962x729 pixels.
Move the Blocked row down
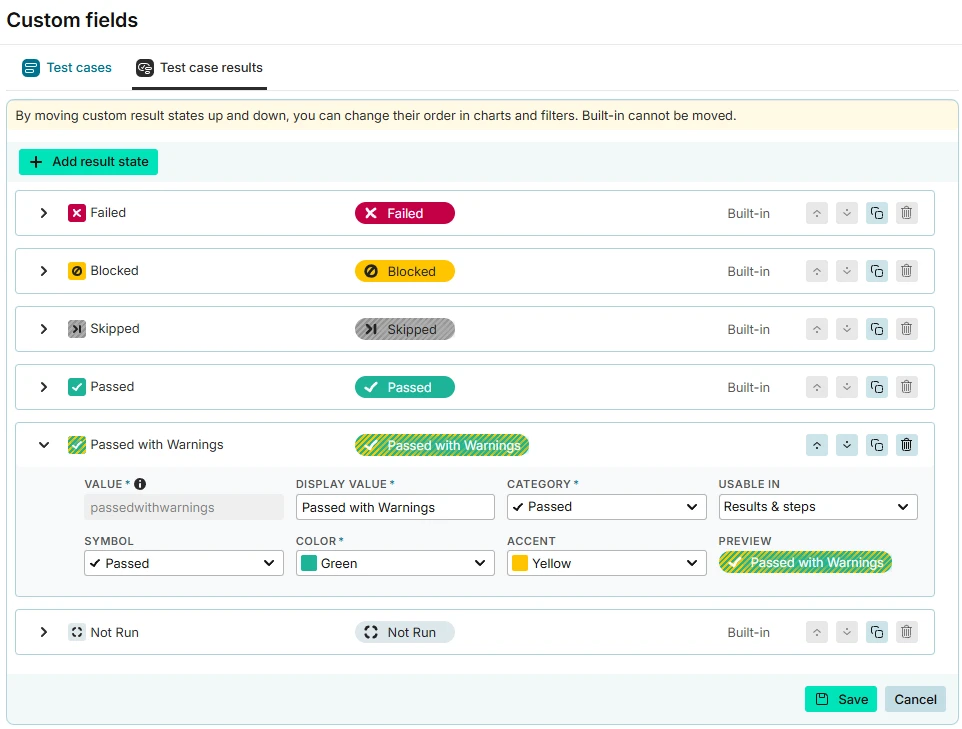(847, 271)
